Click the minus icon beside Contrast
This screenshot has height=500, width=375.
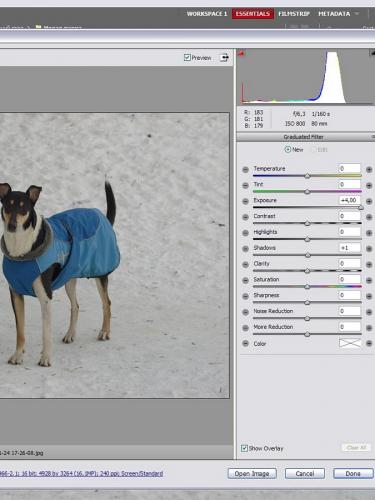pos(245,217)
